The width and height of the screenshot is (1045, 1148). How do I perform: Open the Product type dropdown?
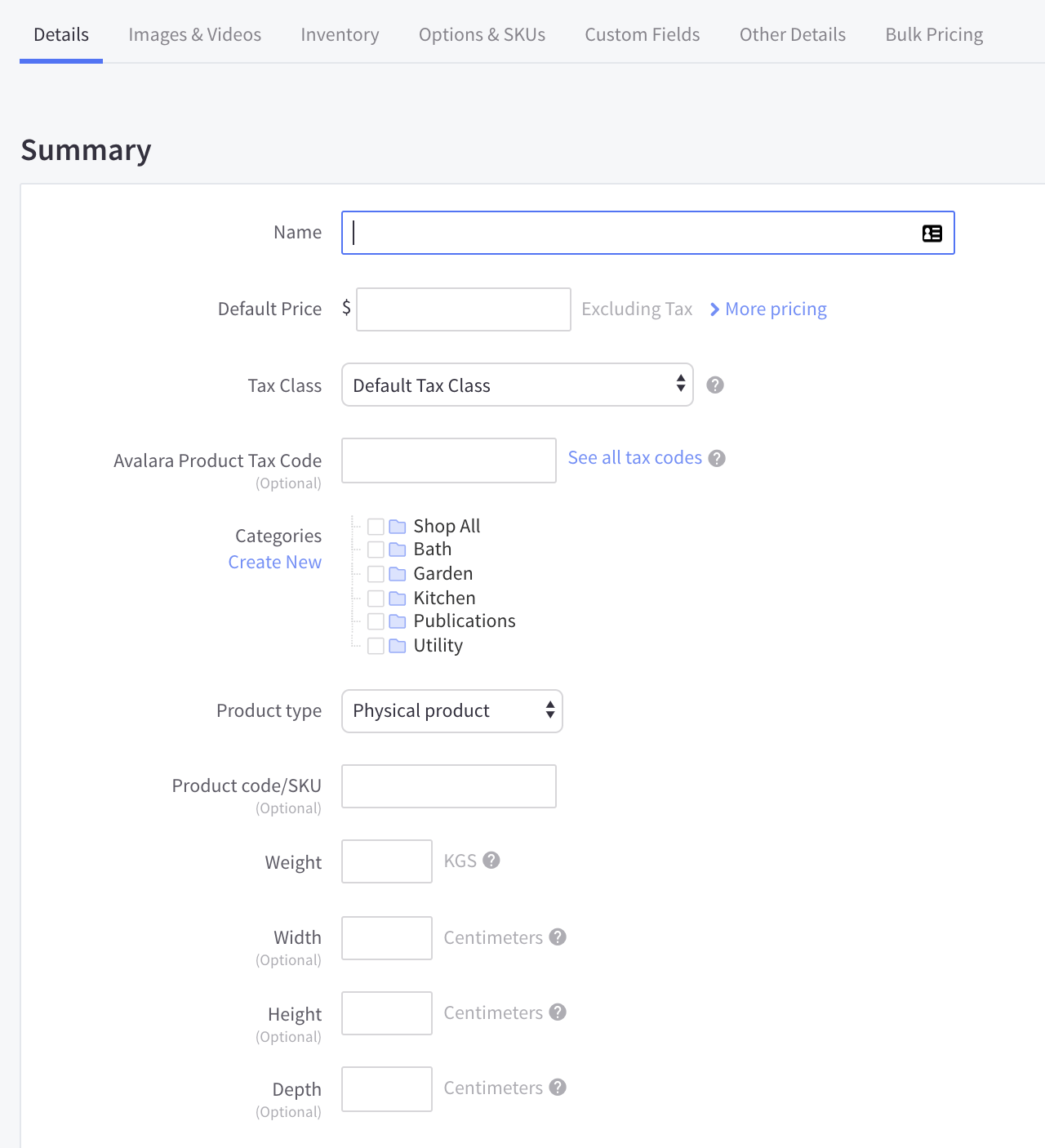[451, 711]
